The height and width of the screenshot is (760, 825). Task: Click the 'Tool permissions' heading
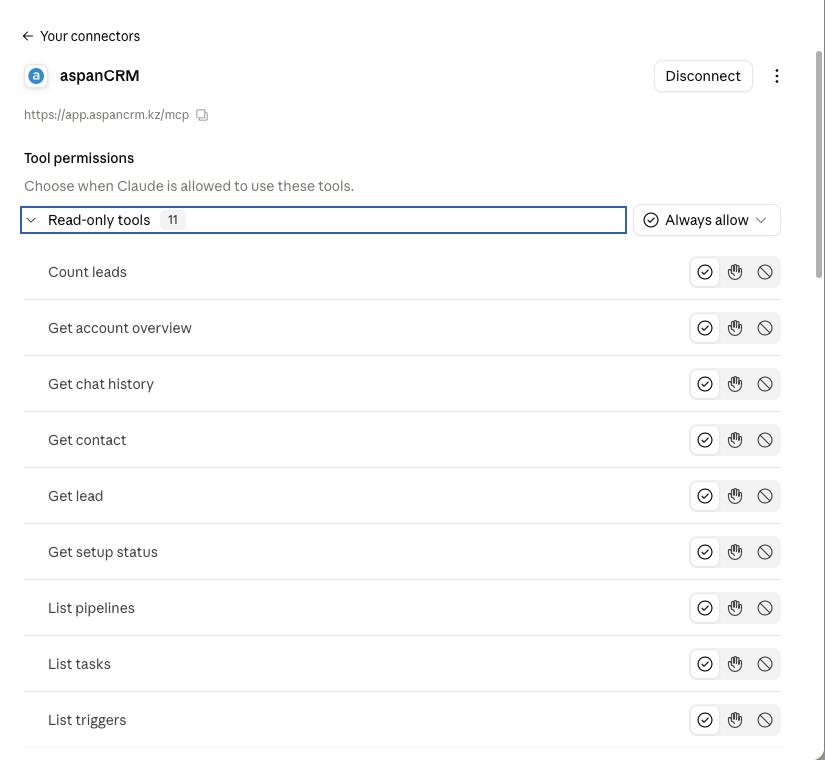point(79,158)
